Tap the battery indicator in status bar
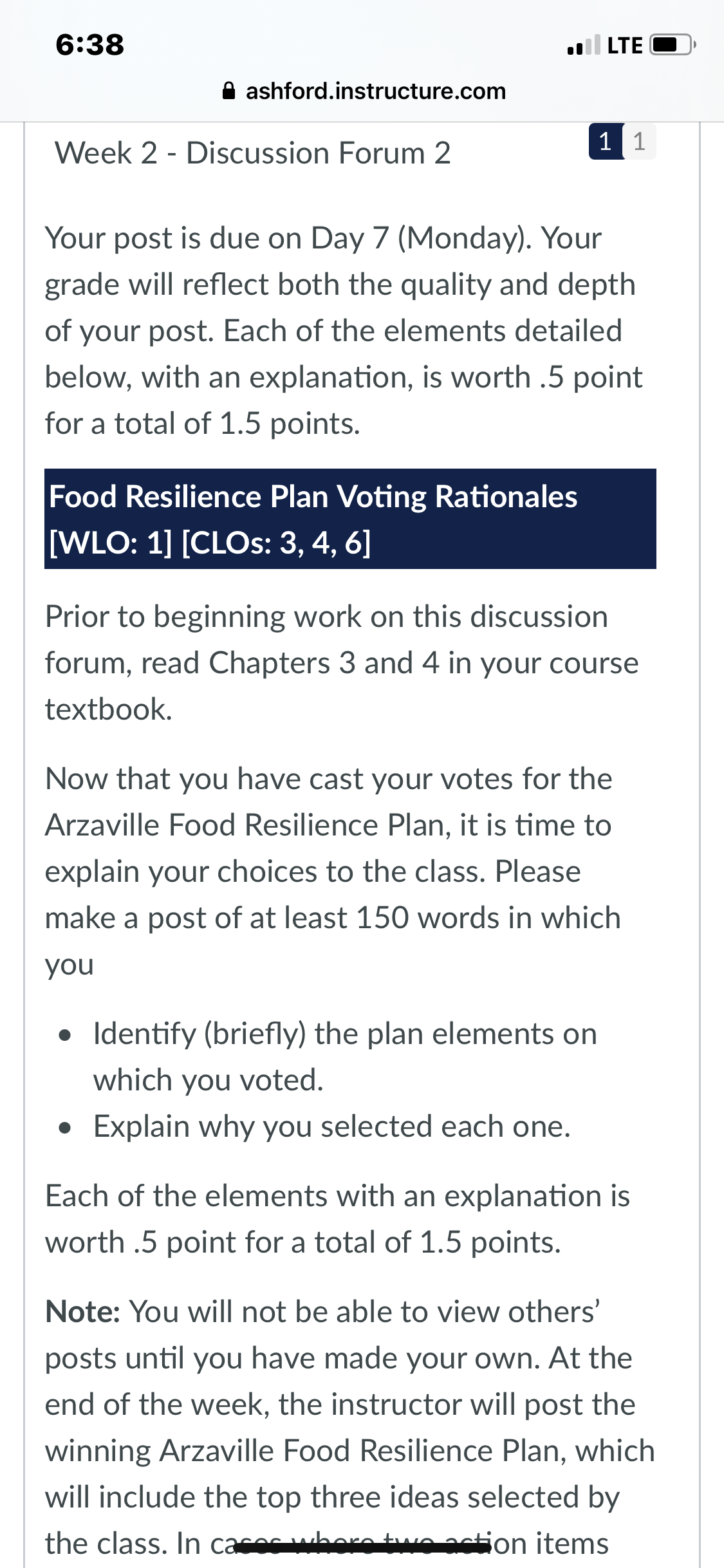The image size is (724, 1568). pyautogui.click(x=673, y=45)
